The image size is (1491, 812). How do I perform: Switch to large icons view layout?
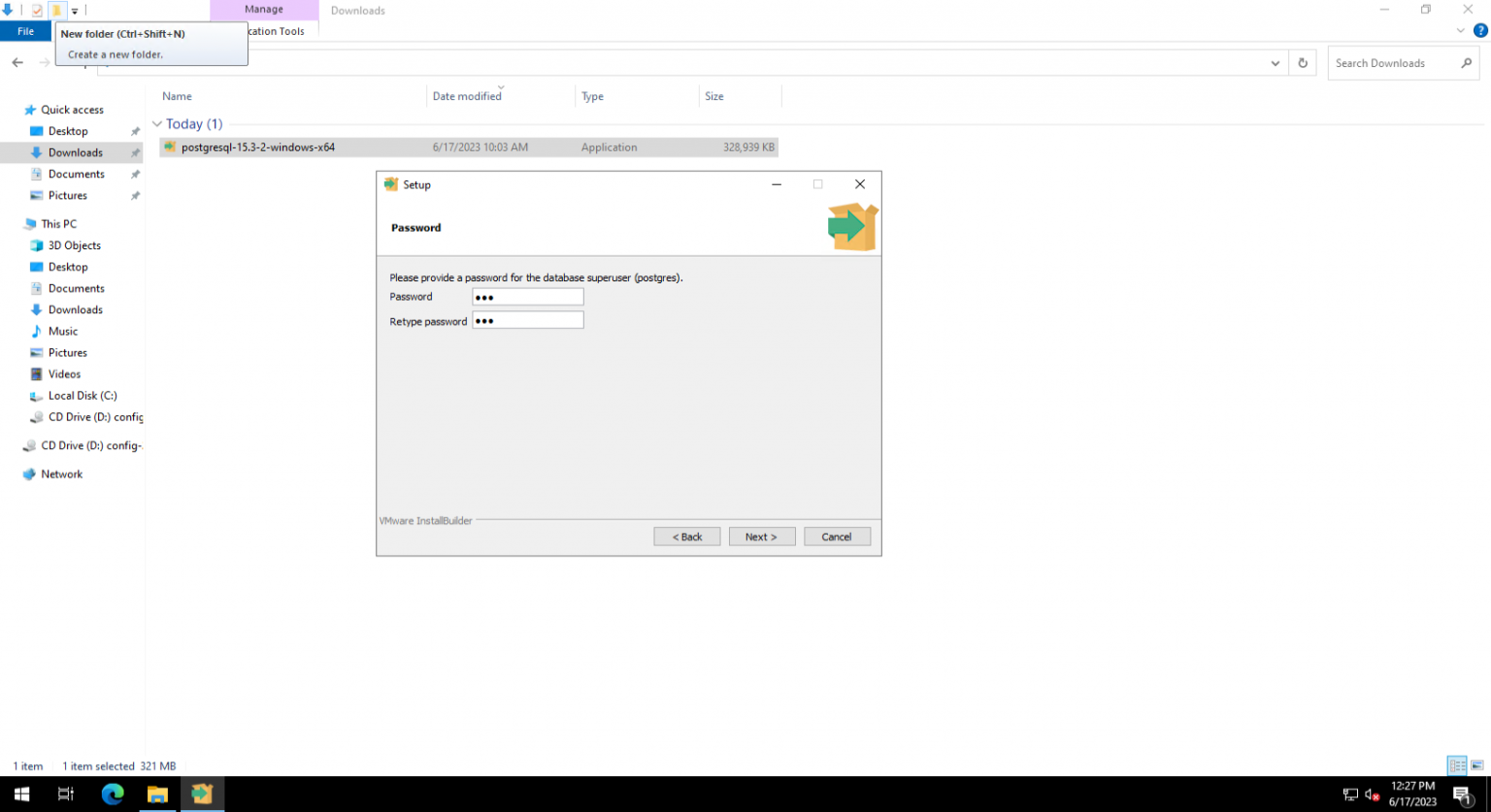[1476, 765]
